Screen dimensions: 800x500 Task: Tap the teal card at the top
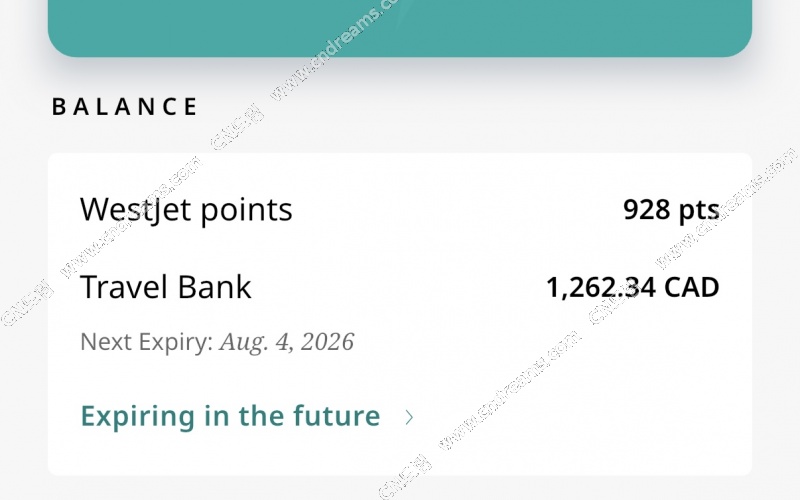(400, 26)
